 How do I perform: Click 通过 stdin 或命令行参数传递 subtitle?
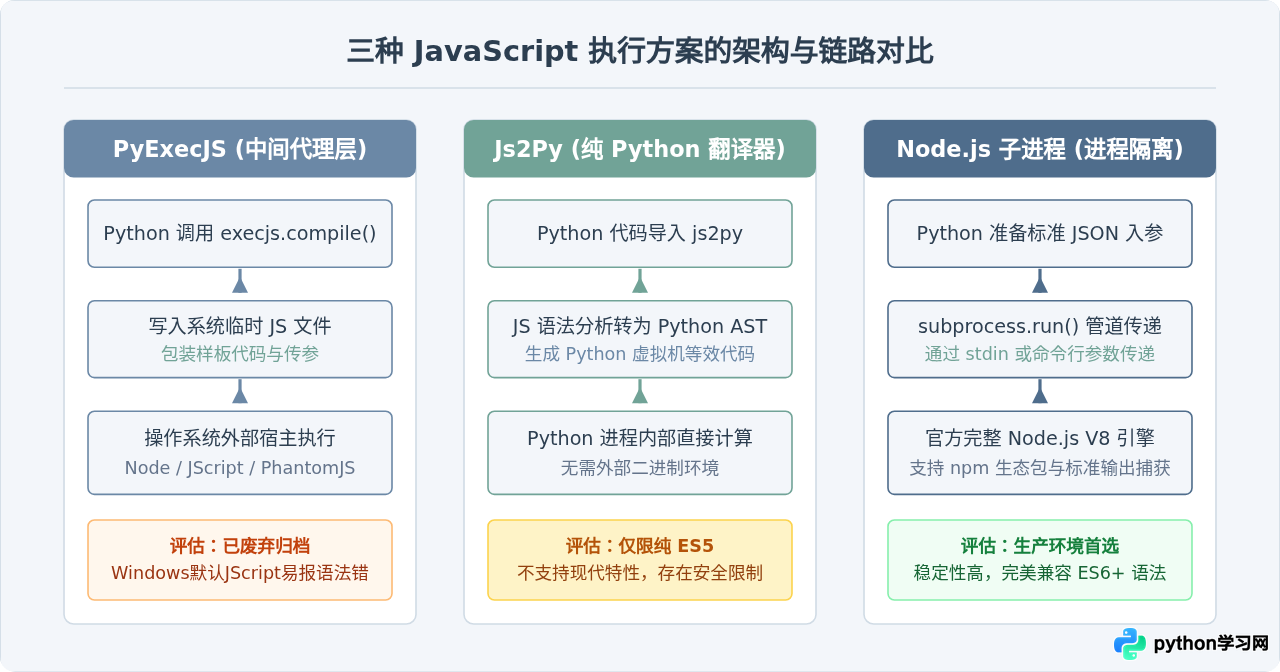pyautogui.click(x=1040, y=354)
